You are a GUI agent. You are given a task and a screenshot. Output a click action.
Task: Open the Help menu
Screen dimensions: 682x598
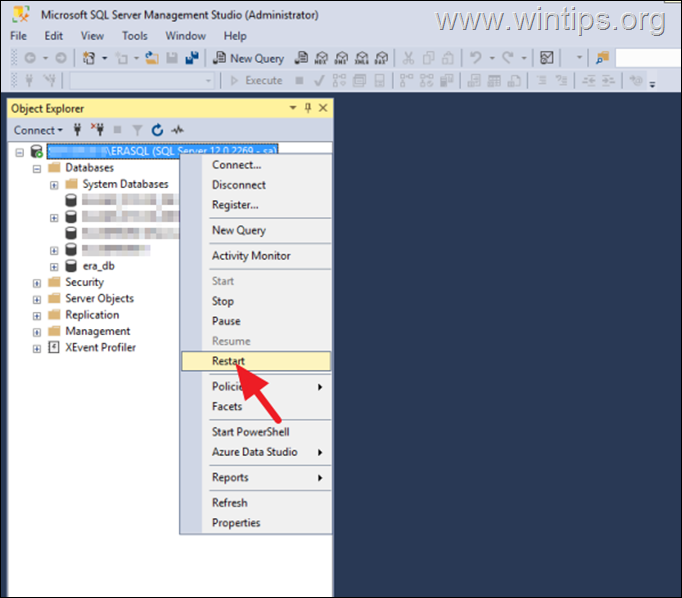tap(235, 36)
